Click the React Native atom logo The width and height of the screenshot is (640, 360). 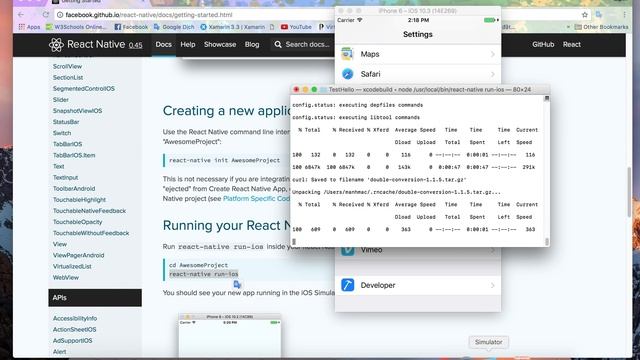(56, 44)
